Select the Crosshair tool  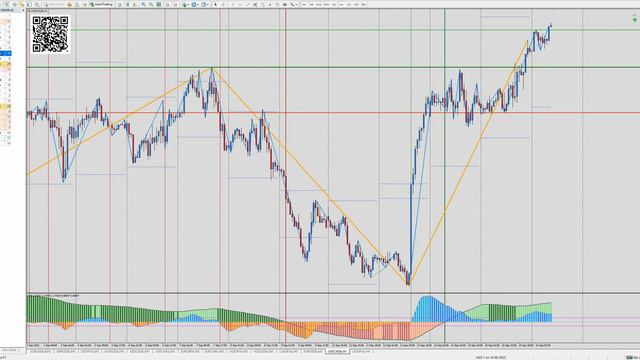coord(224,4)
